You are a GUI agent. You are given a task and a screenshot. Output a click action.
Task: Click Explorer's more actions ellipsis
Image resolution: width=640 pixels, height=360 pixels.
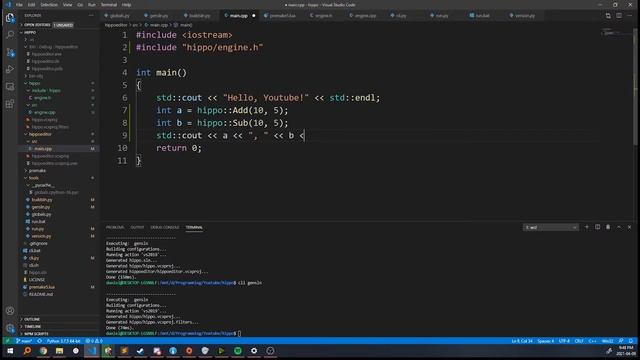pyautogui.click(x=91, y=16)
